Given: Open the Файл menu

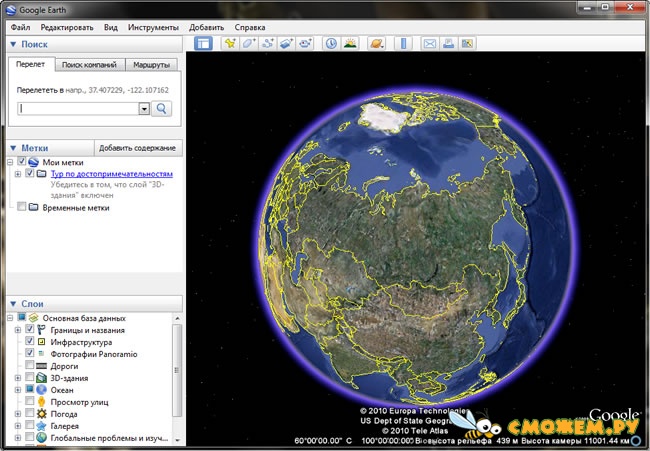Looking at the screenshot, I should pos(20,27).
